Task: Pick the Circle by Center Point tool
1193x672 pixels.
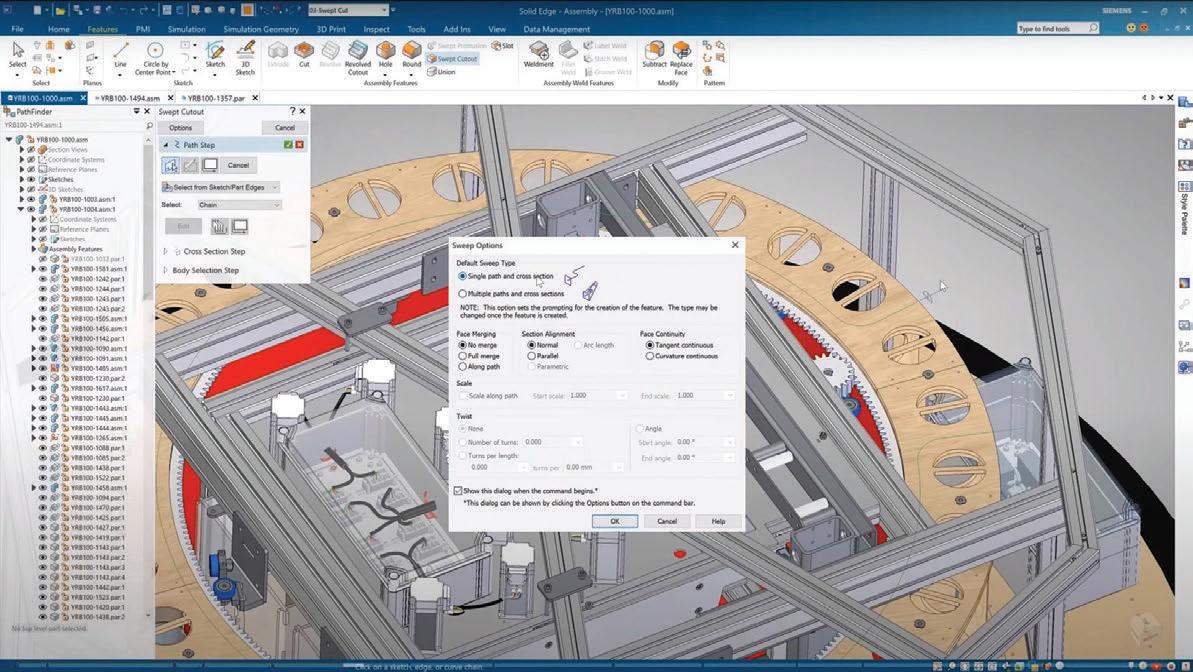Action: [x=154, y=58]
